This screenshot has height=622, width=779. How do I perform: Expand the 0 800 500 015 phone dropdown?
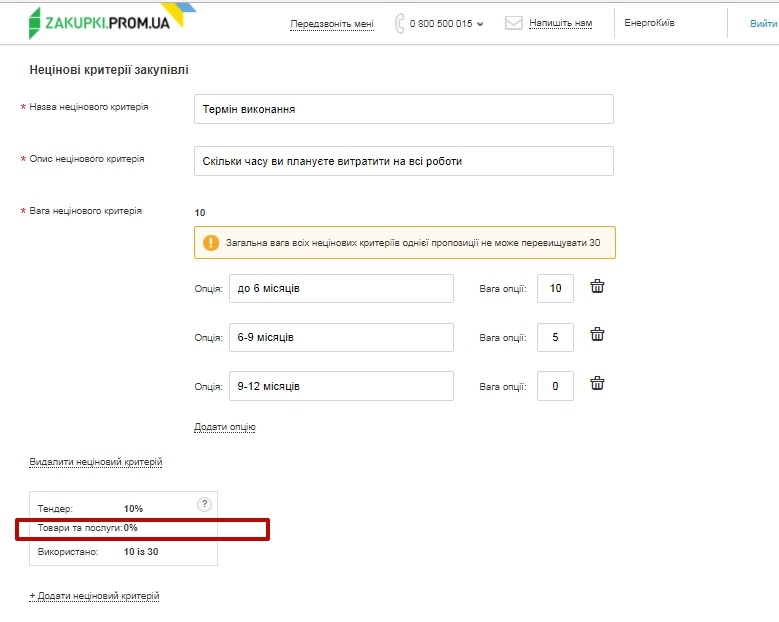click(x=480, y=24)
